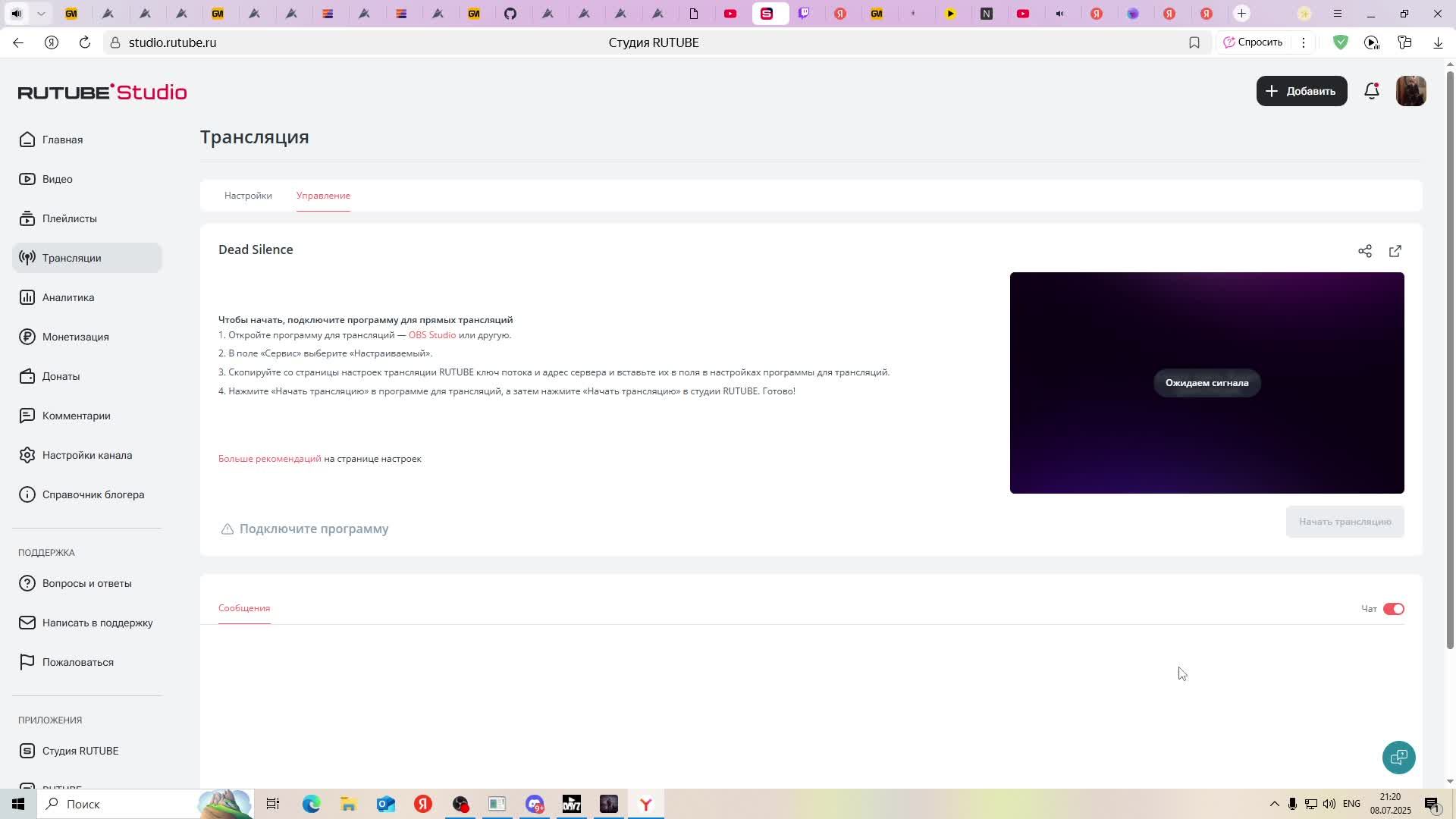1456x819 pixels.
Task: Open the Yandex home button in toolbar
Action: [52, 42]
